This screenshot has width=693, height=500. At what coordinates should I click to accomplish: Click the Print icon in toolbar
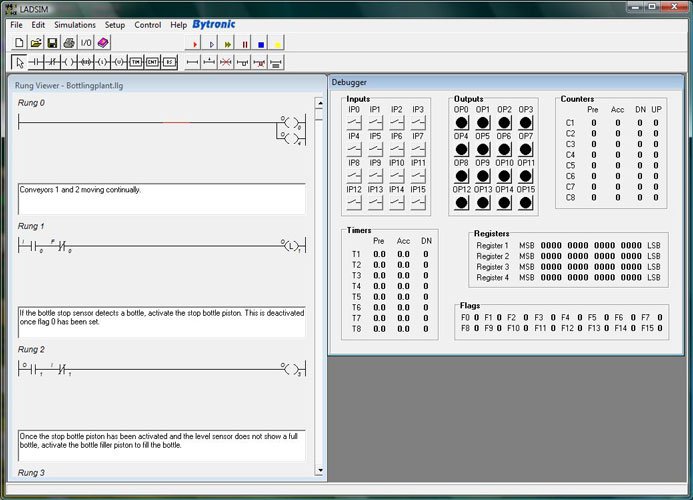(x=68, y=43)
